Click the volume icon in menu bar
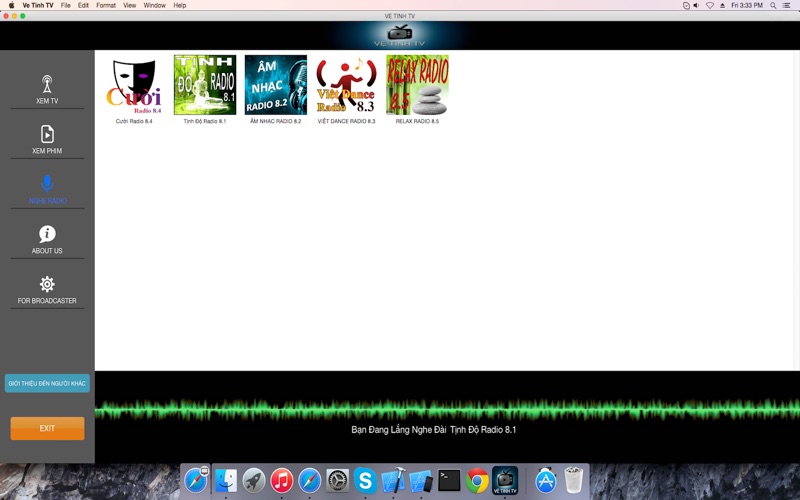 point(696,5)
